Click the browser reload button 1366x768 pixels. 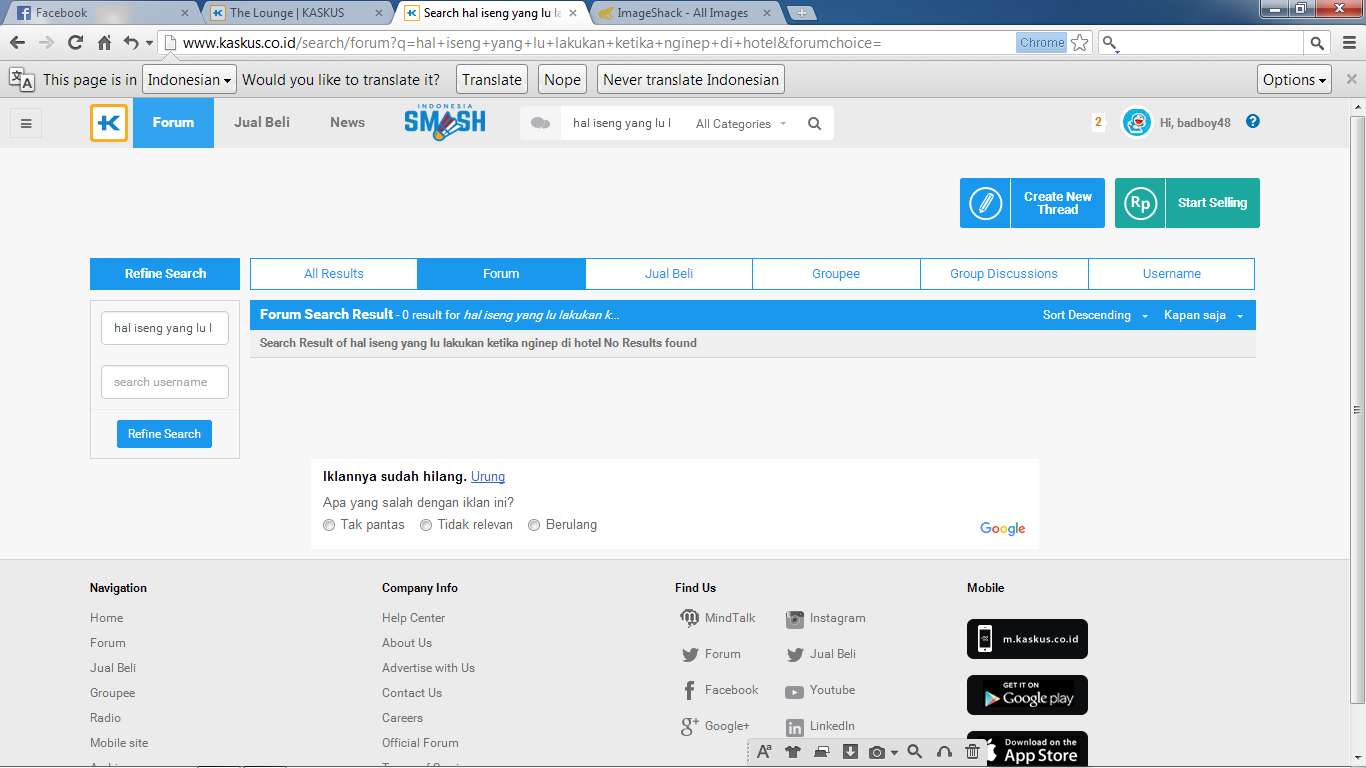pos(75,43)
